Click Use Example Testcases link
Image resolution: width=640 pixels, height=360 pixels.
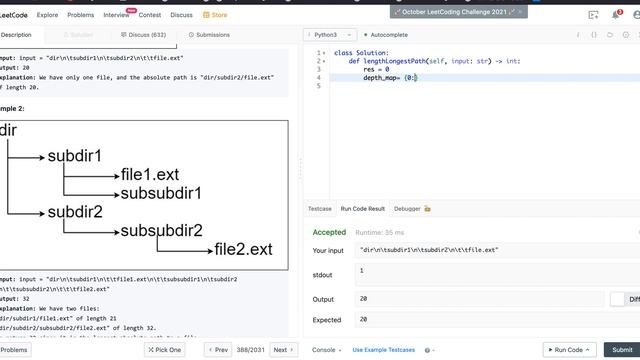tap(383, 350)
